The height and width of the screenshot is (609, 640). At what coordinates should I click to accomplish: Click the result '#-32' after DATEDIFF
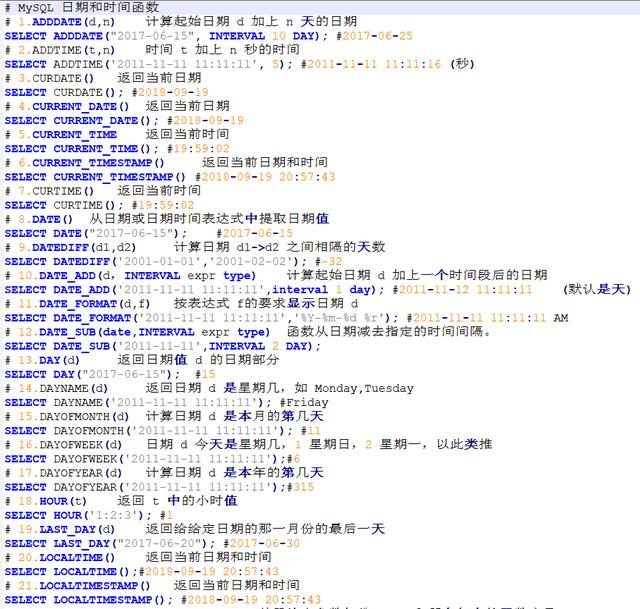point(329,261)
